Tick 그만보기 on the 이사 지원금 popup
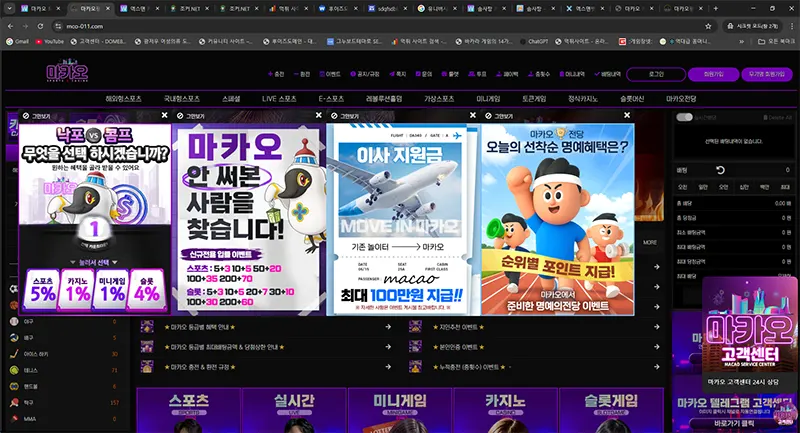The image size is (800, 433). coord(344,116)
